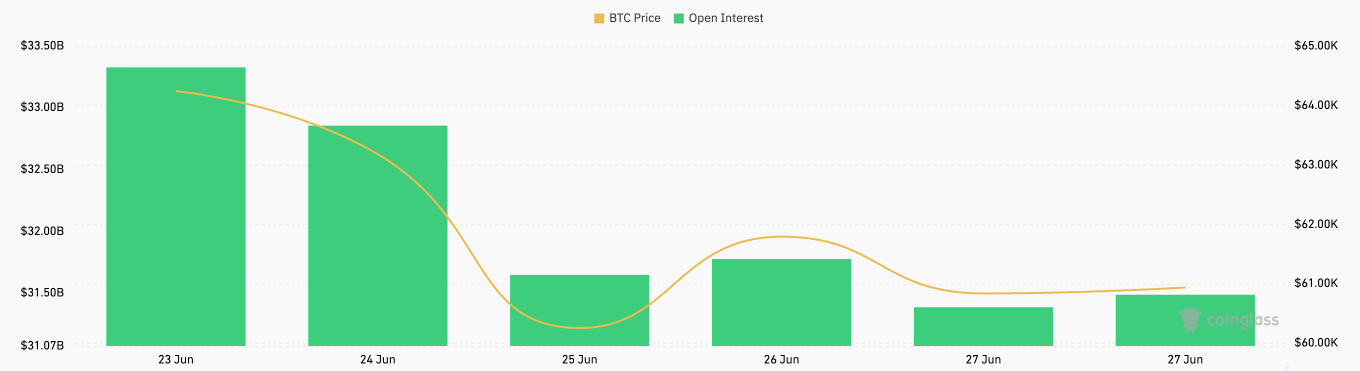
Task: Toggle the BTC Price legend series
Action: pos(627,18)
